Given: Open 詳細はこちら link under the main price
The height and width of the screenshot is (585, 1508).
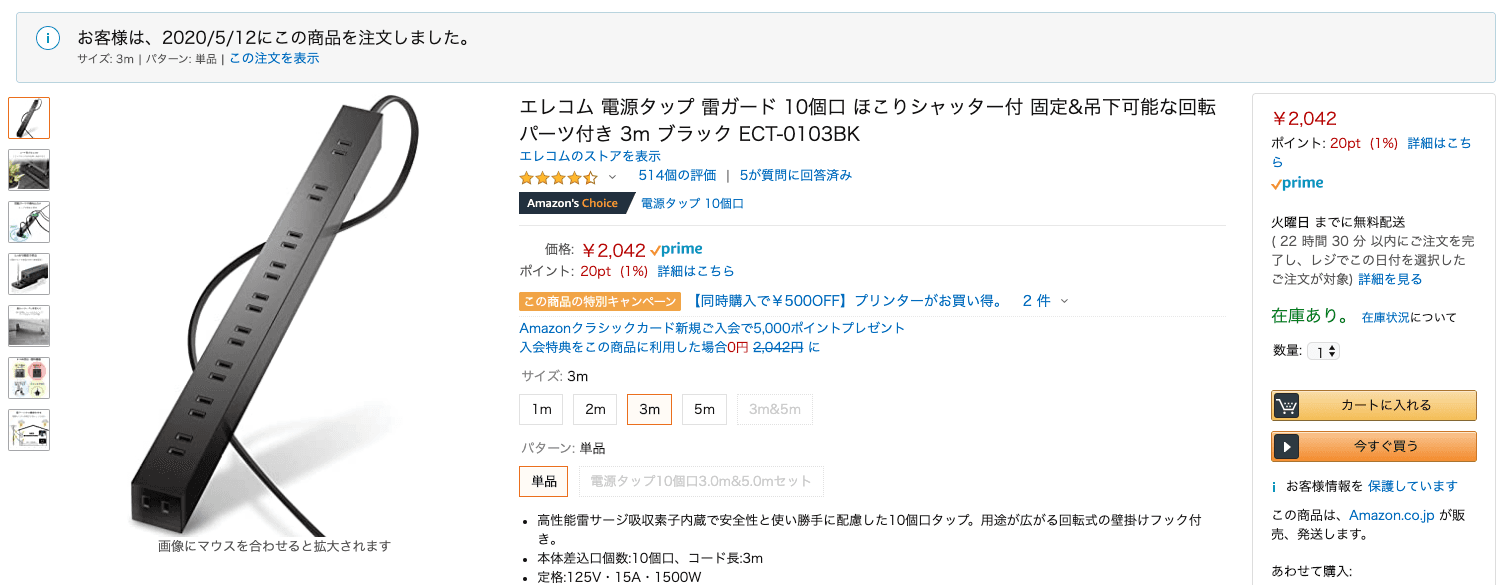Looking at the screenshot, I should (696, 271).
